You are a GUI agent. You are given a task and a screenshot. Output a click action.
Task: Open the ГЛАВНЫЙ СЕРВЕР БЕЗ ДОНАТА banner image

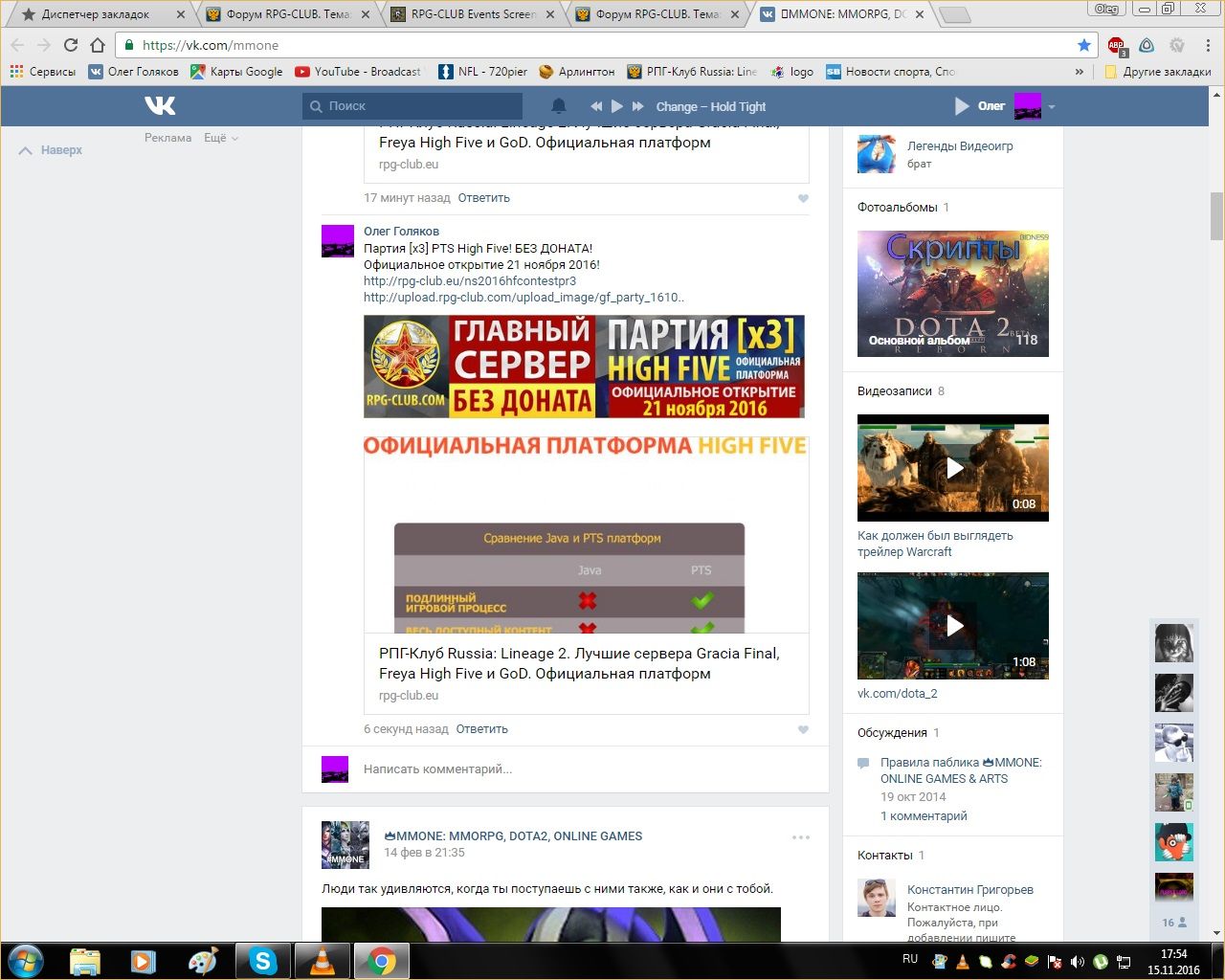[x=584, y=367]
